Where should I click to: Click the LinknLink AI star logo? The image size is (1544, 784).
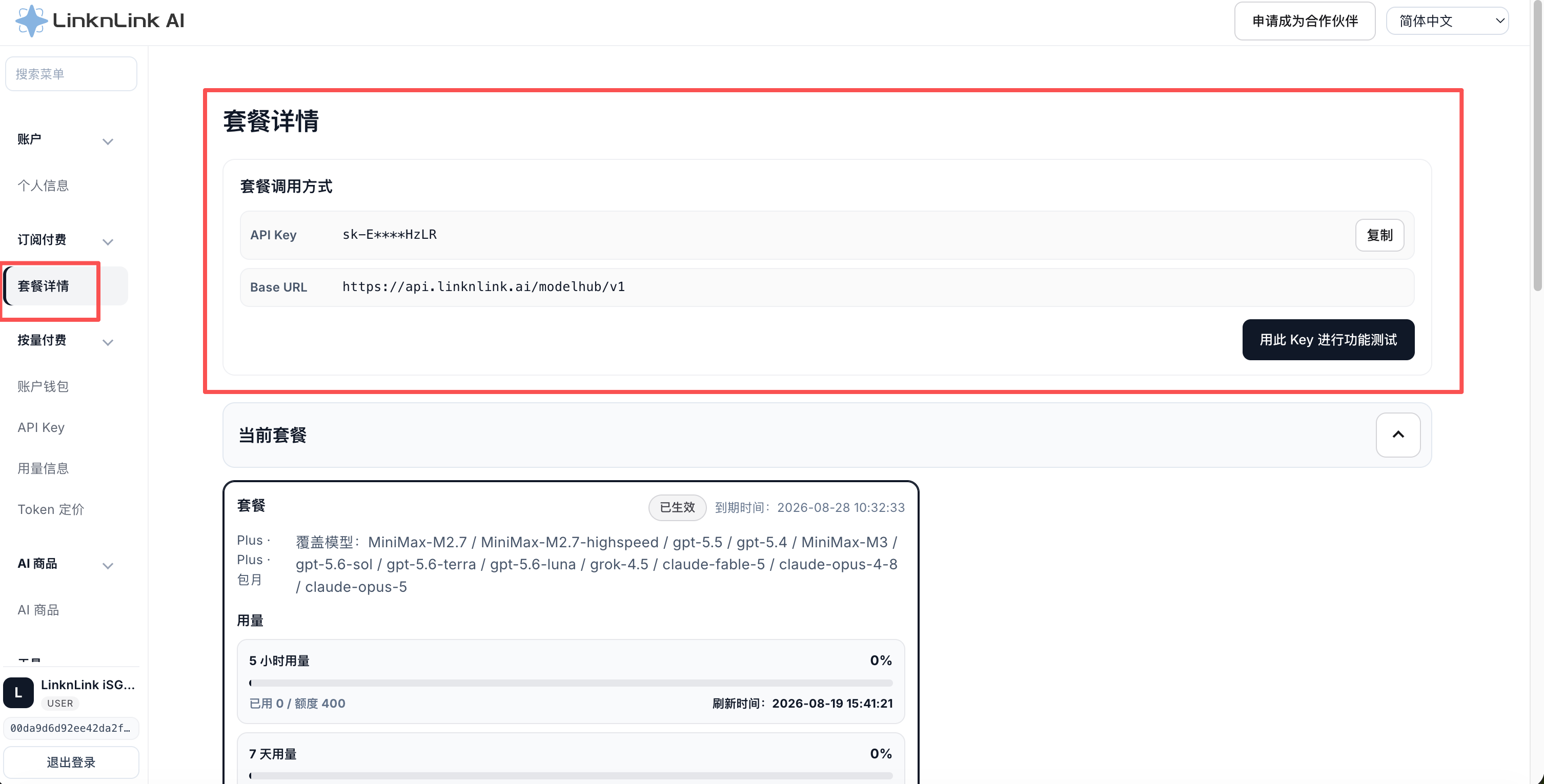coord(31,20)
